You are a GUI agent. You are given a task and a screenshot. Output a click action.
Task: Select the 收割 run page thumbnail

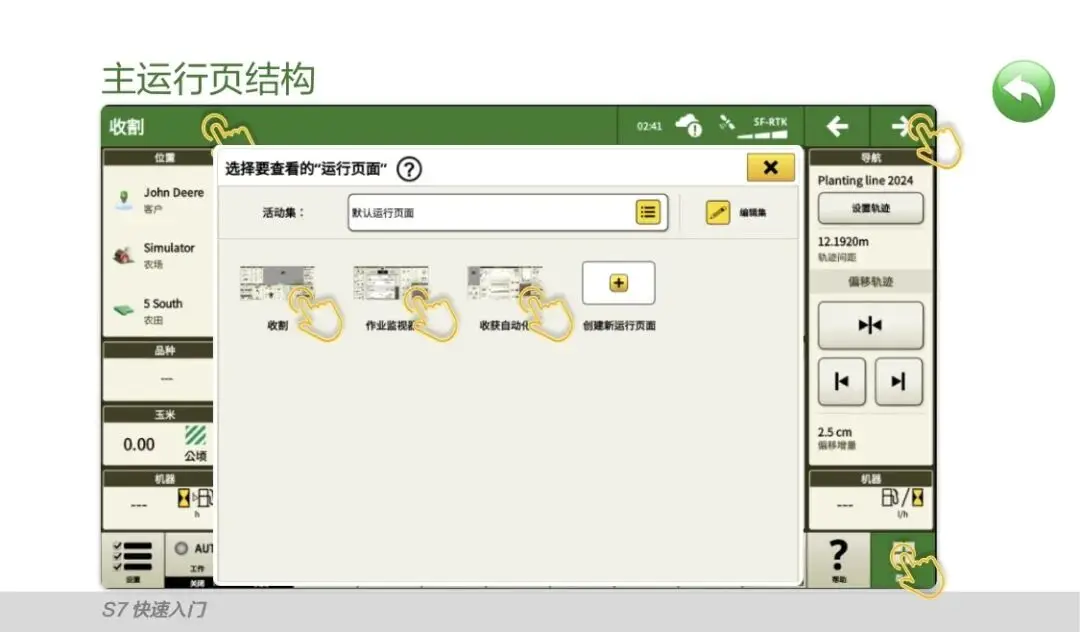pos(276,285)
